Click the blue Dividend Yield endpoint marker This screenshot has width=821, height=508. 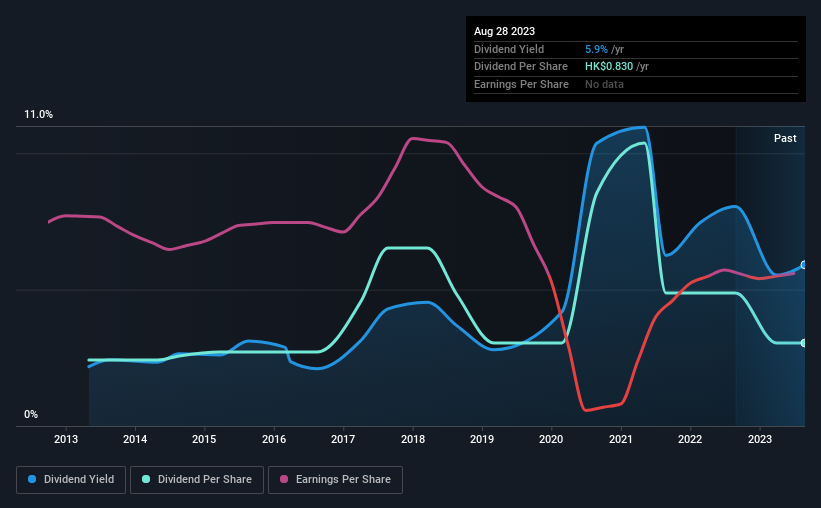click(x=804, y=265)
